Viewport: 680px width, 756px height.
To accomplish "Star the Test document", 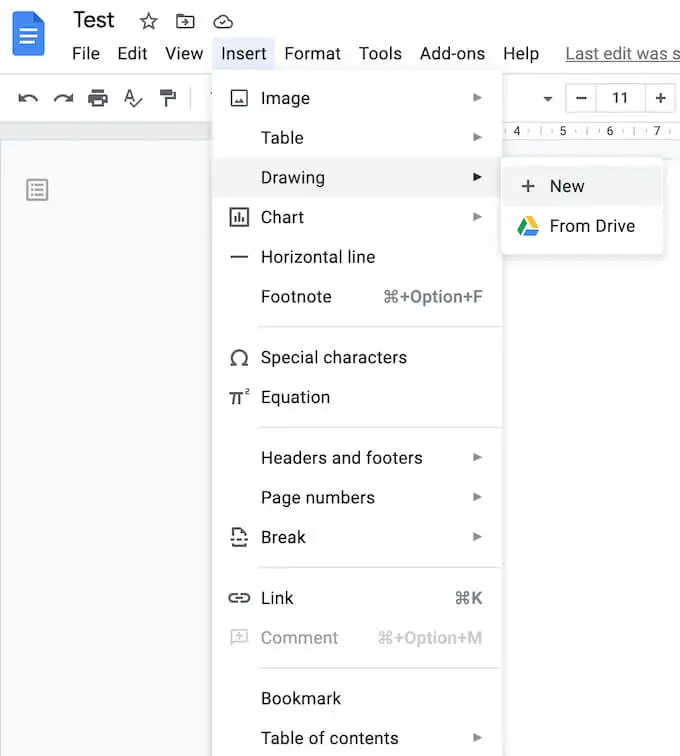I will pos(149,21).
